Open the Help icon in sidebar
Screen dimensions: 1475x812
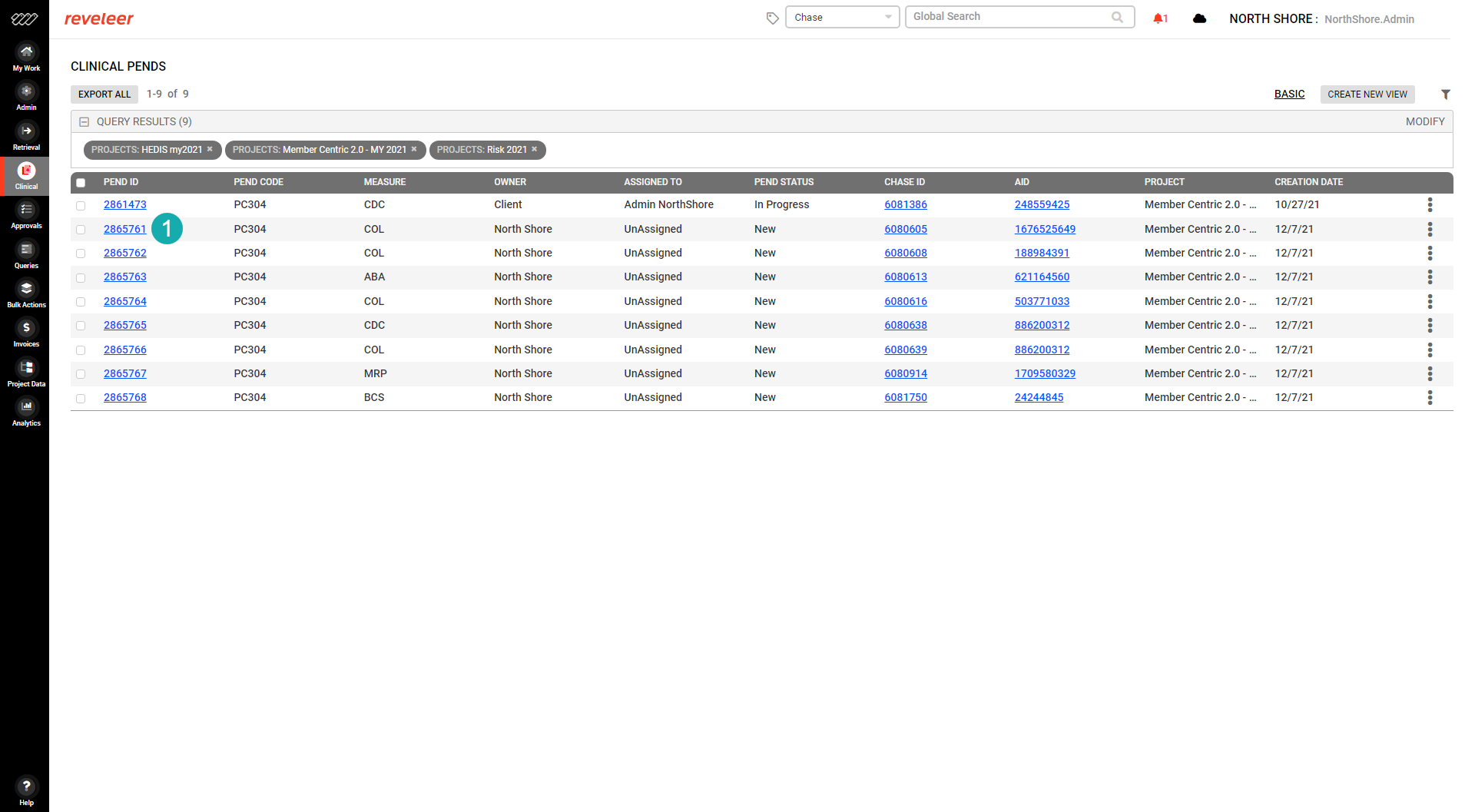point(26,791)
